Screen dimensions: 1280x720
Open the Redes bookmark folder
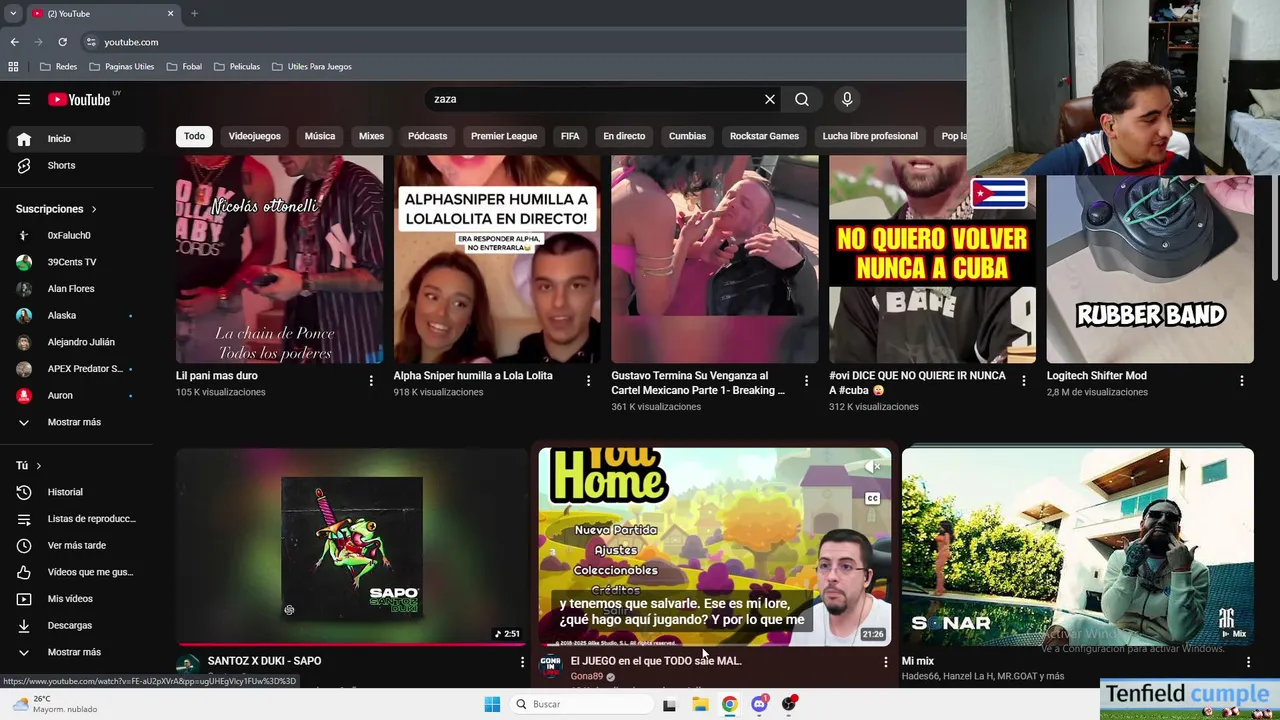tap(59, 66)
